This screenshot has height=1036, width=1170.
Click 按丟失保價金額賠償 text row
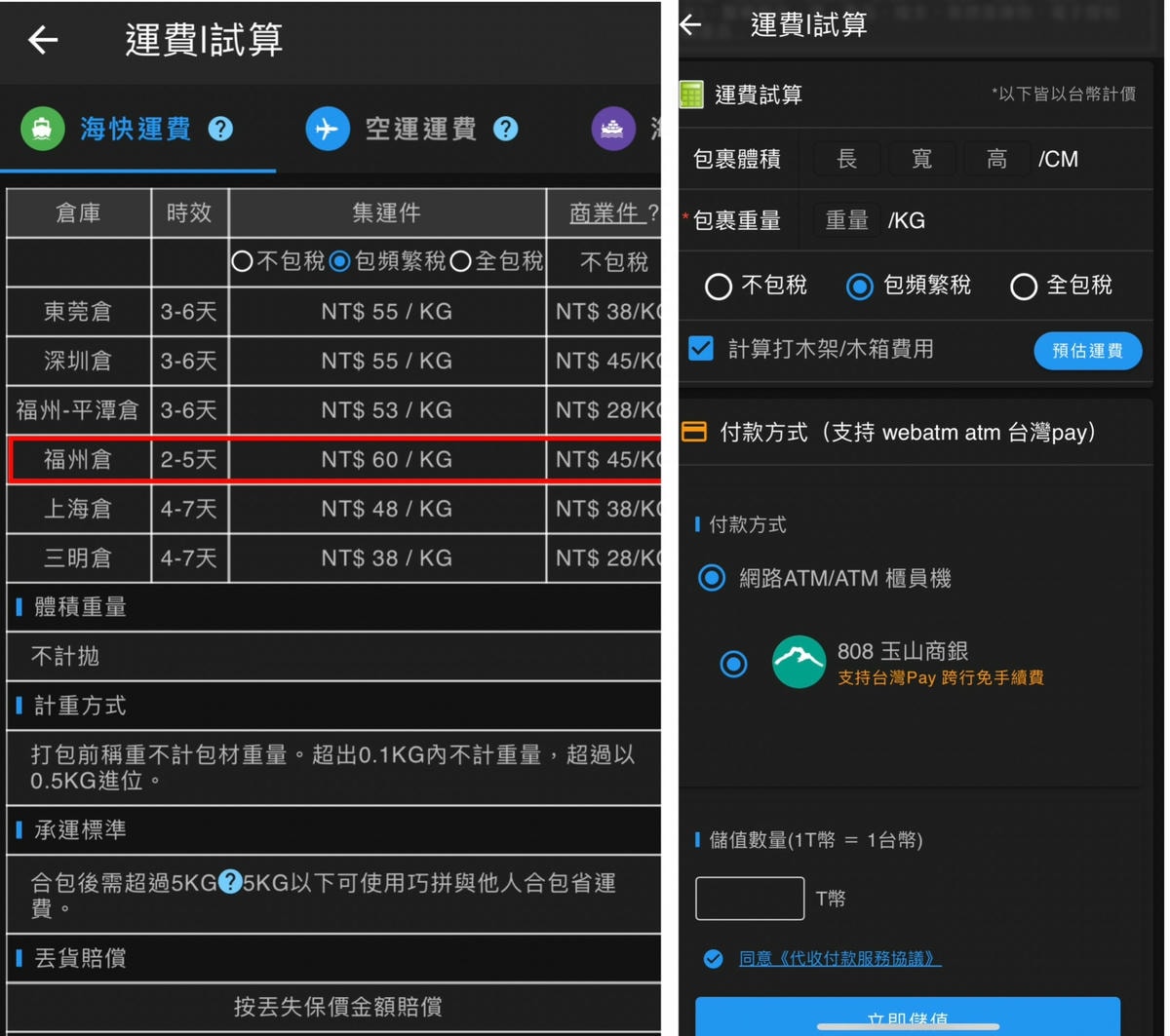point(337,1007)
